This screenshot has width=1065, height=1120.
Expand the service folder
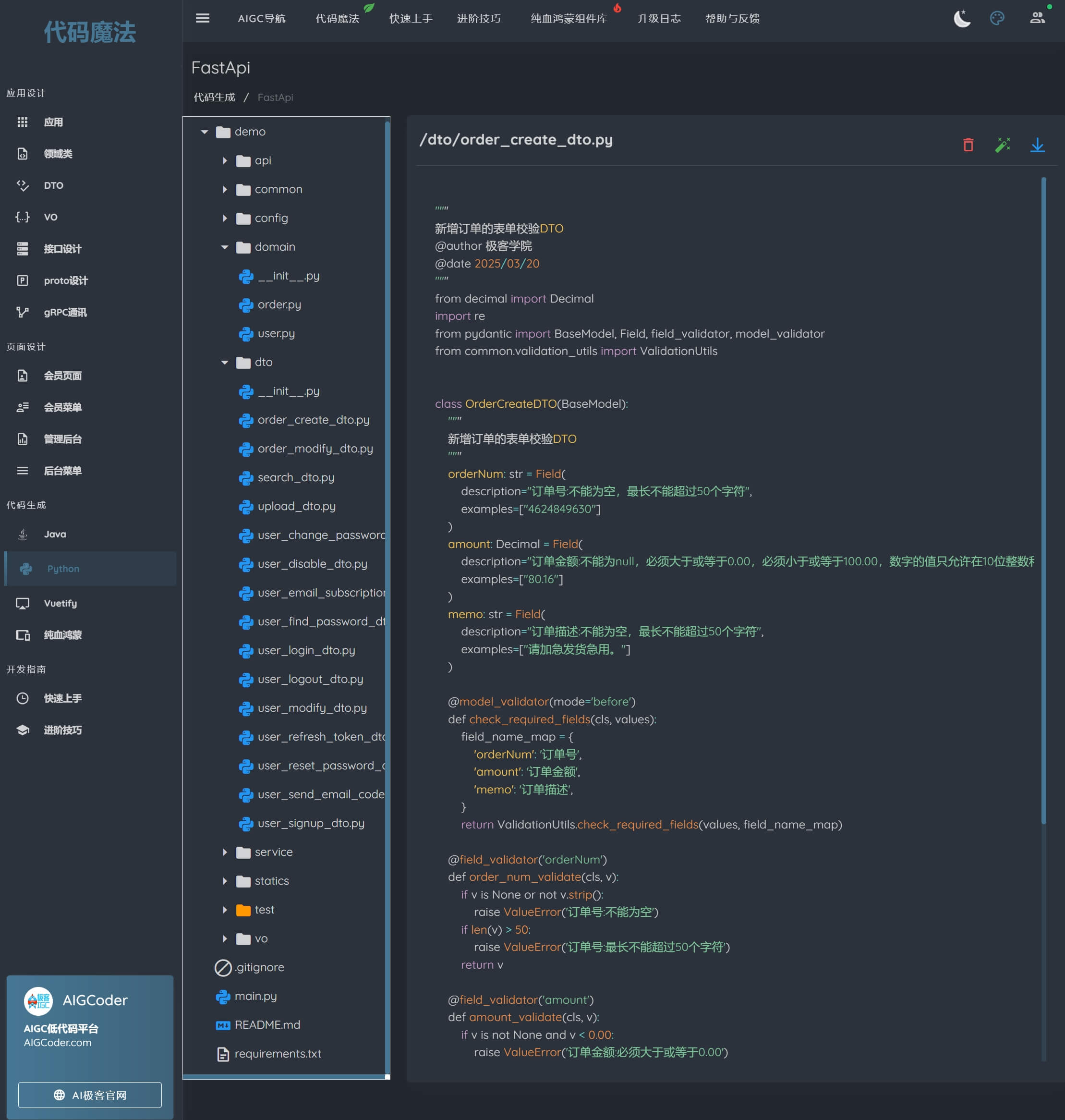click(x=225, y=852)
